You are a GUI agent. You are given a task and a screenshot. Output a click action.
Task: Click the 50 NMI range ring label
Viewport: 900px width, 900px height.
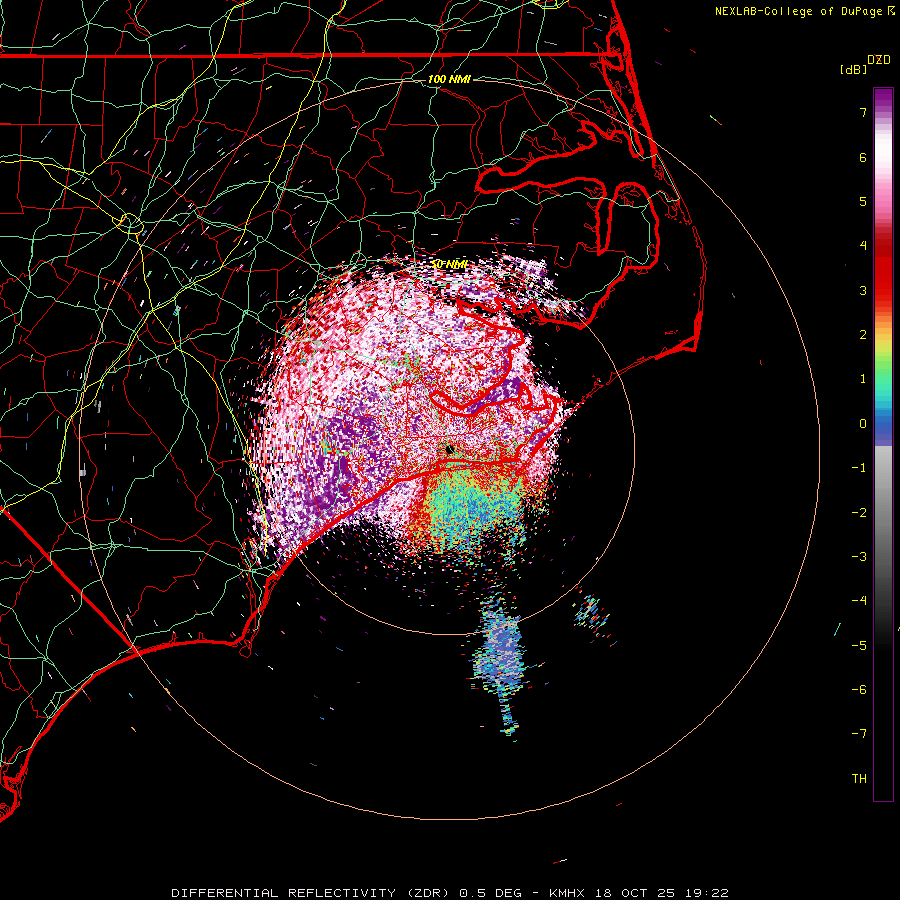[449, 265]
